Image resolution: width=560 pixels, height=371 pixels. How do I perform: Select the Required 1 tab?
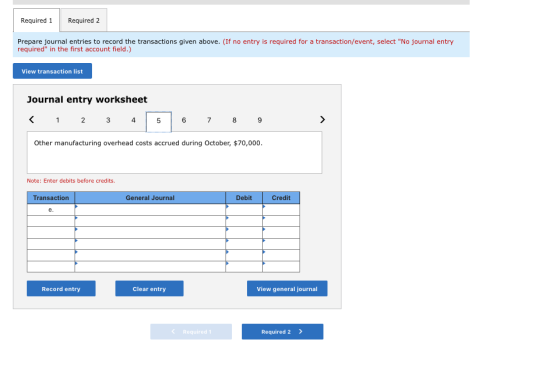pyautogui.click(x=36, y=20)
